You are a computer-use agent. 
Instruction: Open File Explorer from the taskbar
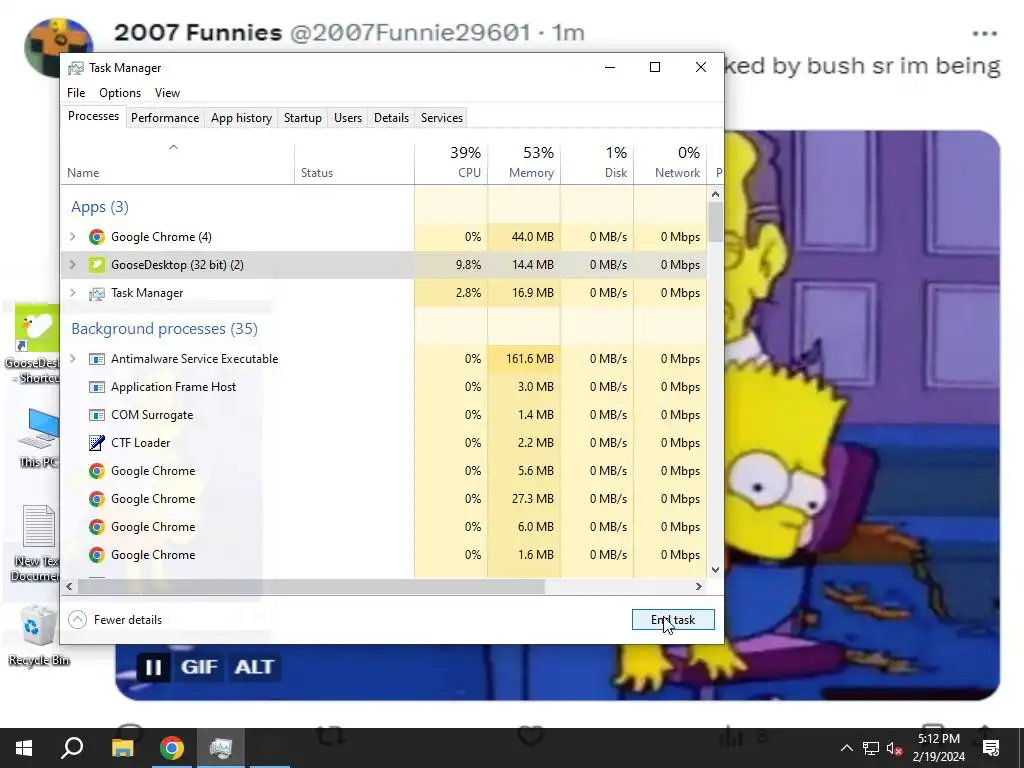tap(122, 748)
